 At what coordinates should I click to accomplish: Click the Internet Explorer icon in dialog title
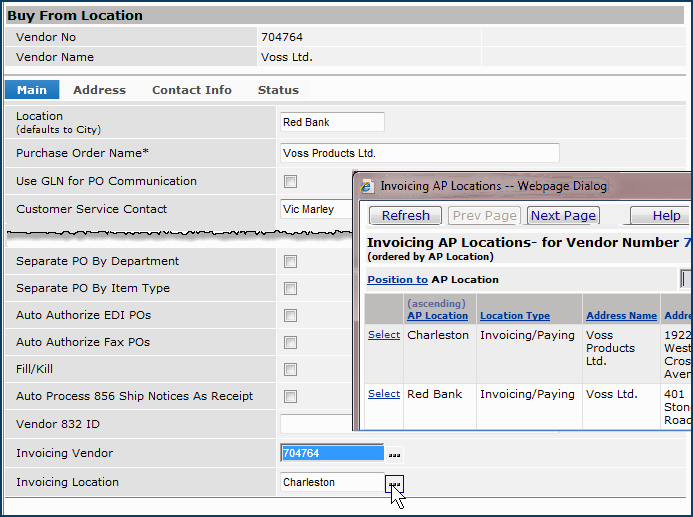(x=366, y=186)
